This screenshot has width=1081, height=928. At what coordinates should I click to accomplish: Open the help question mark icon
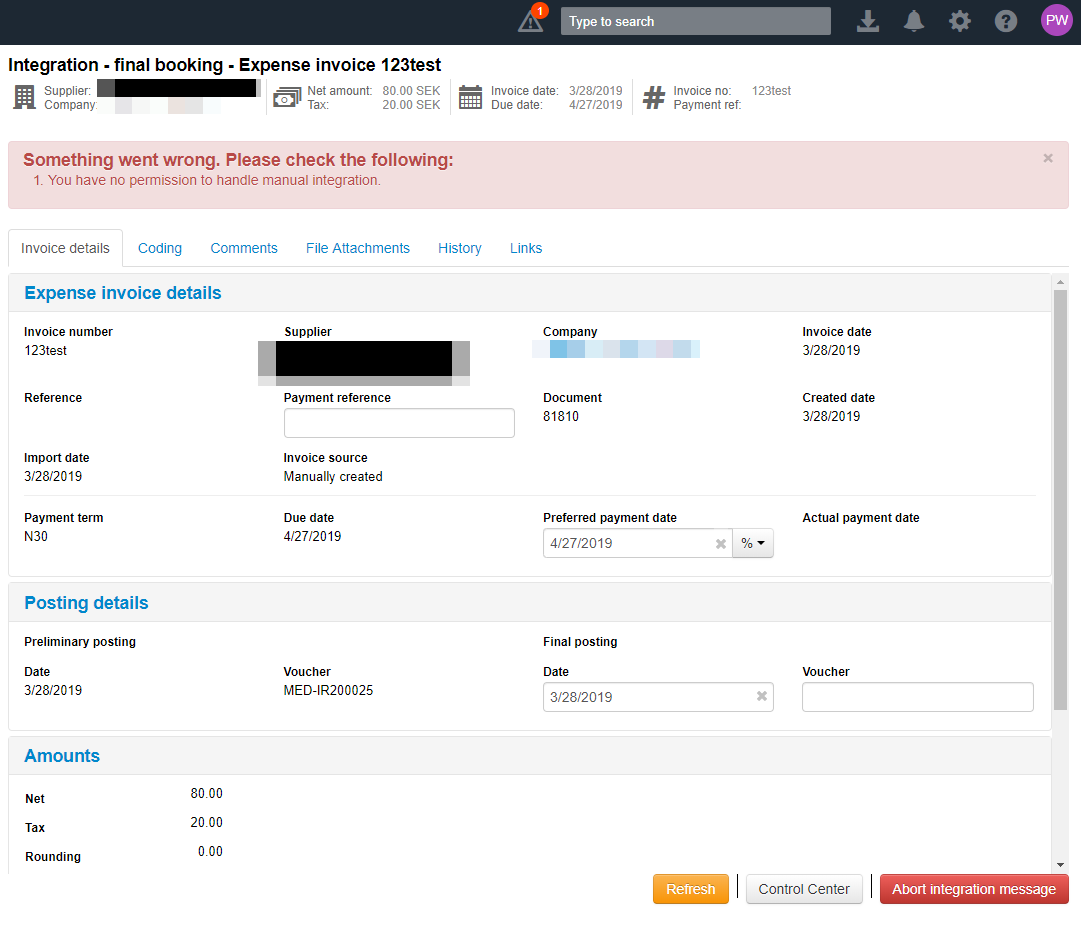tap(1005, 21)
